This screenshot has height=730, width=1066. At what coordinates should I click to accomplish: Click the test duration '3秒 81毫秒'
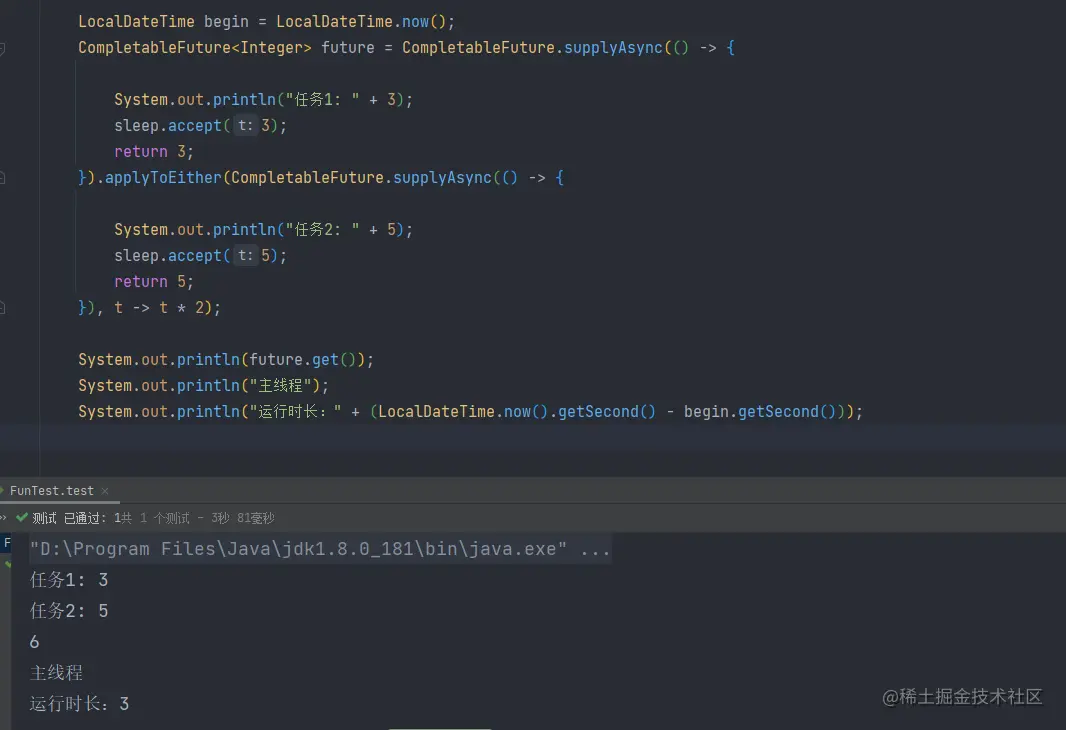[243, 518]
